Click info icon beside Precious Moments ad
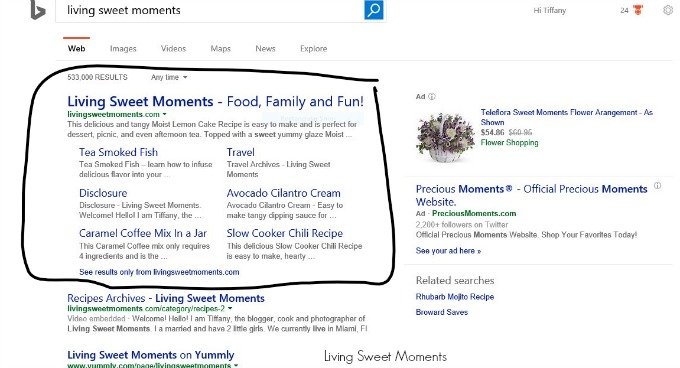 point(657,186)
